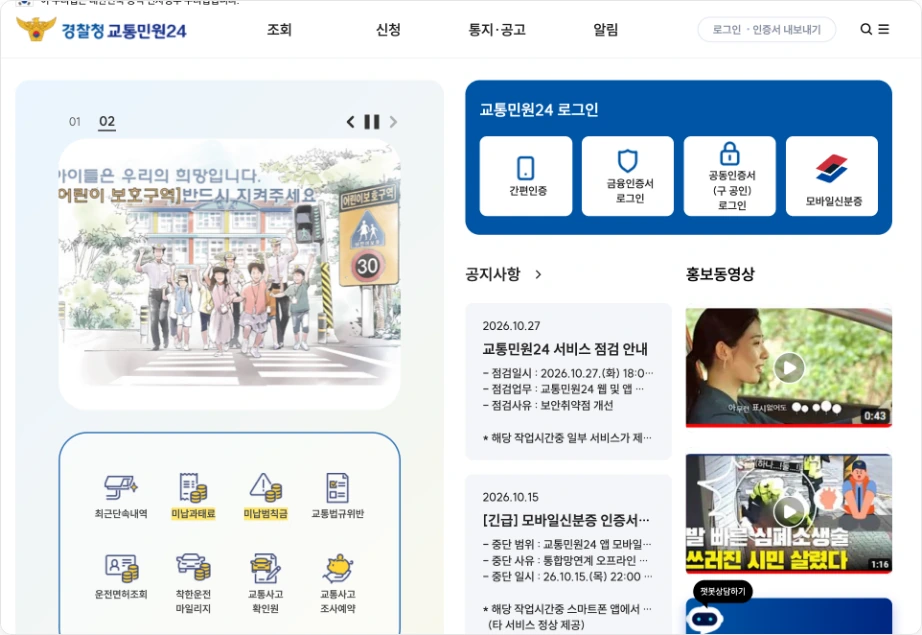This screenshot has height=635, width=922.
Task: Play the 0:43 driving promo video
Action: 789,367
